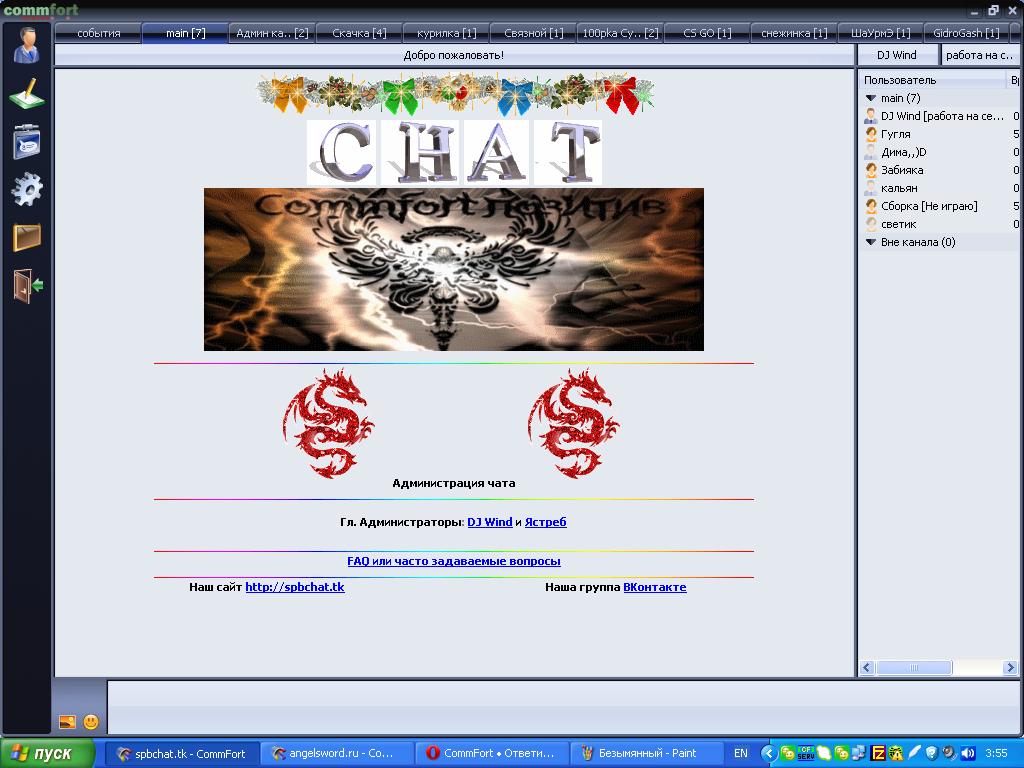Collapse the main (7) user group
Viewport: 1024px width, 768px height.
click(x=871, y=98)
